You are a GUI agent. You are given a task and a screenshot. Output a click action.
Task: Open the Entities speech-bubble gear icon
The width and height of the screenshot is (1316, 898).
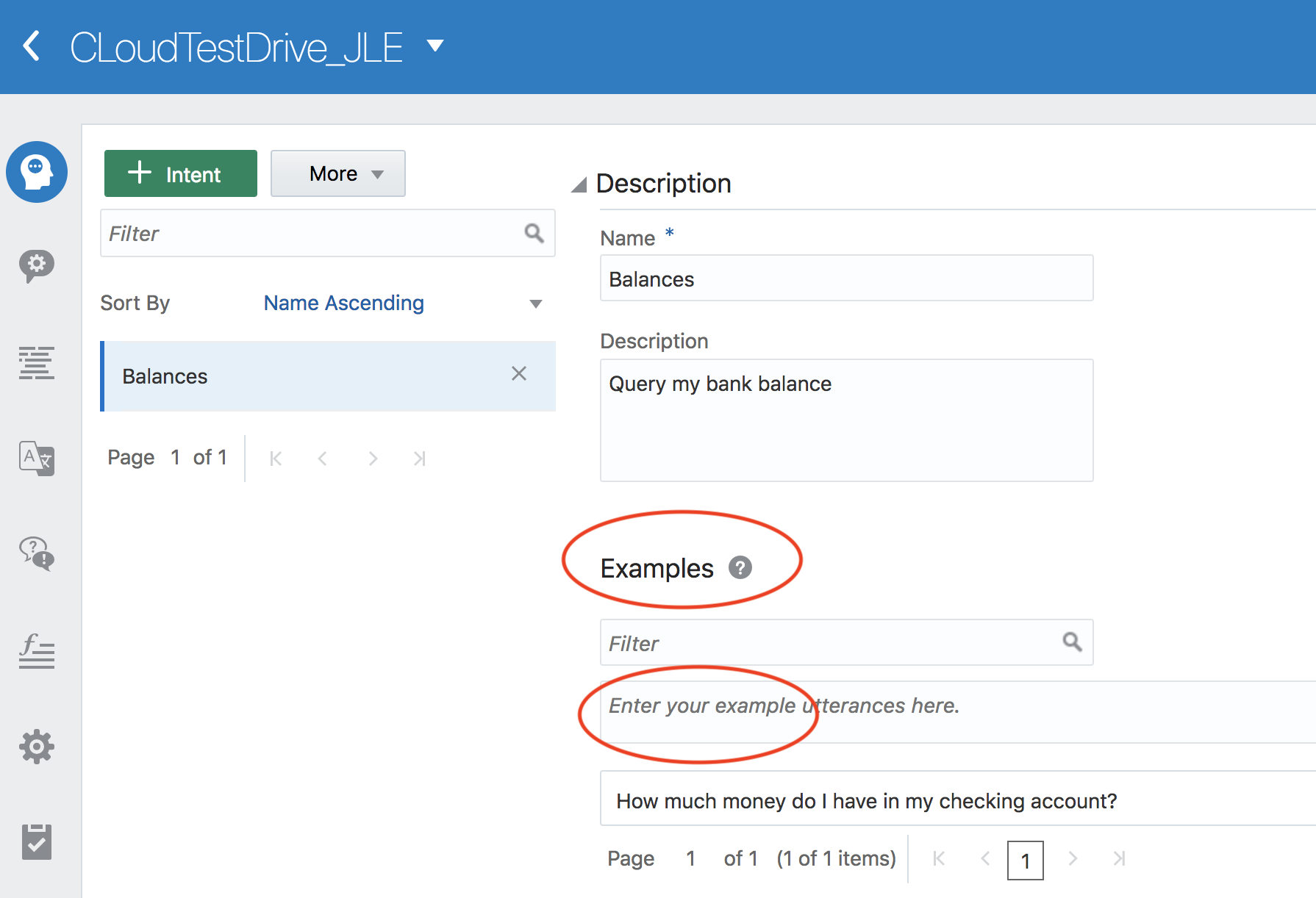(37, 265)
